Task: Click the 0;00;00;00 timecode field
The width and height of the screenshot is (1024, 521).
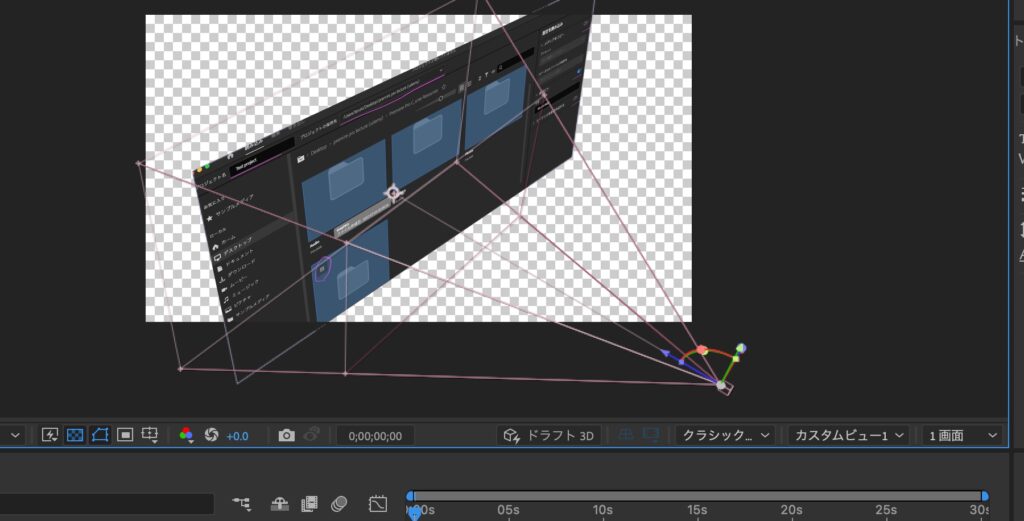Action: click(375, 436)
